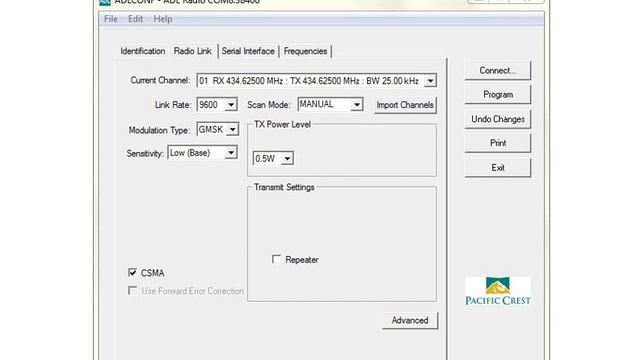Open the Help menu
Viewport: 640px width, 360px height.
tap(162, 19)
